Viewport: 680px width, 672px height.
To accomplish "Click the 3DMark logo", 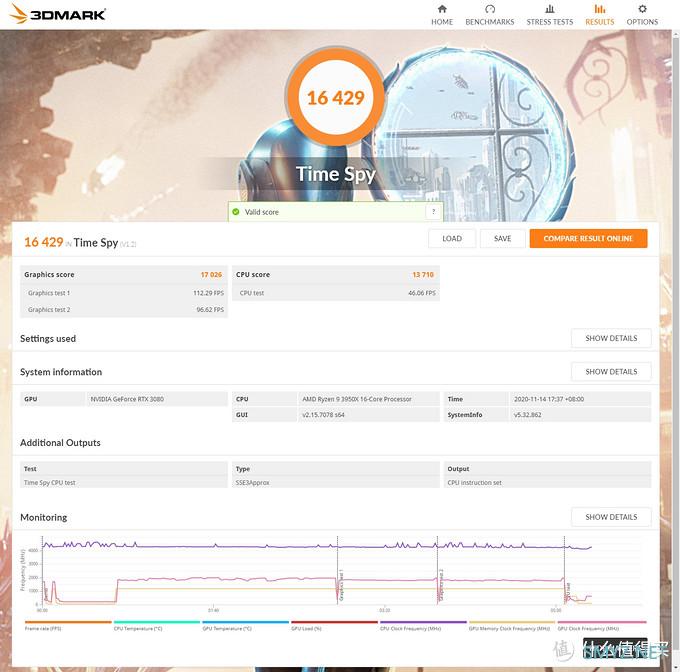I will pyautogui.click(x=57, y=14).
